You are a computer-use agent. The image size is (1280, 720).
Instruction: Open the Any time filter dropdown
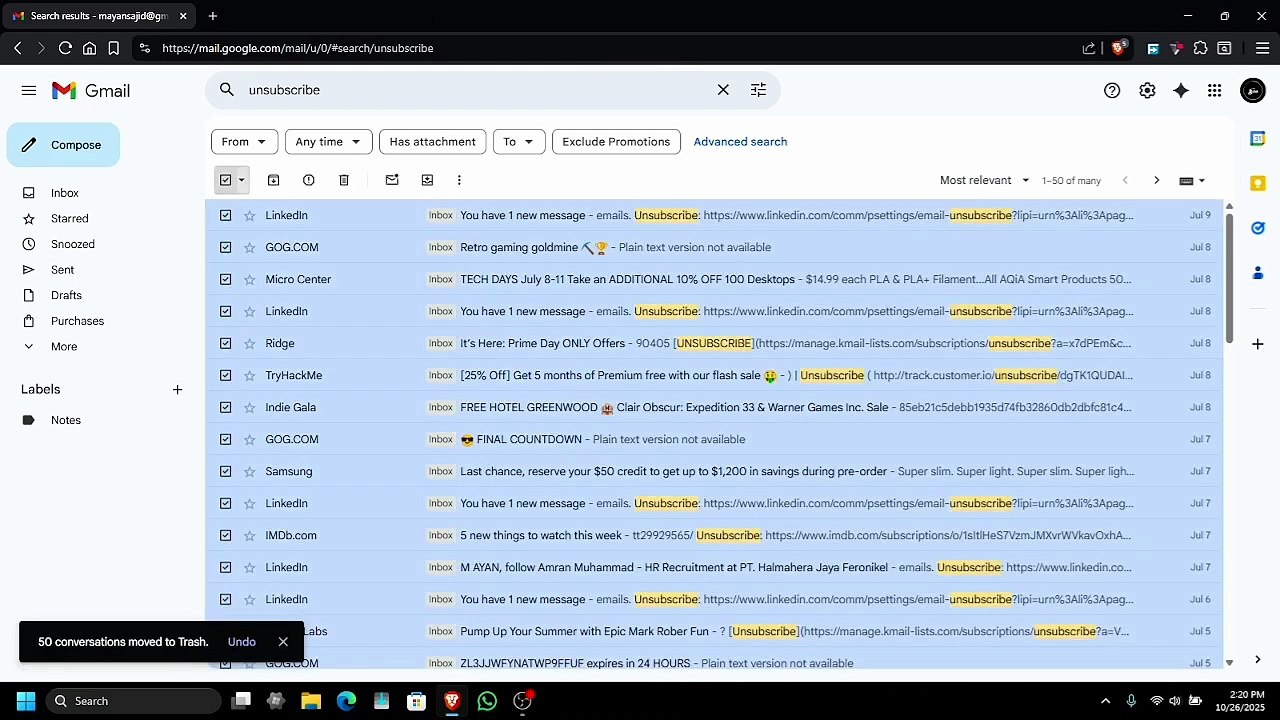[329, 142]
